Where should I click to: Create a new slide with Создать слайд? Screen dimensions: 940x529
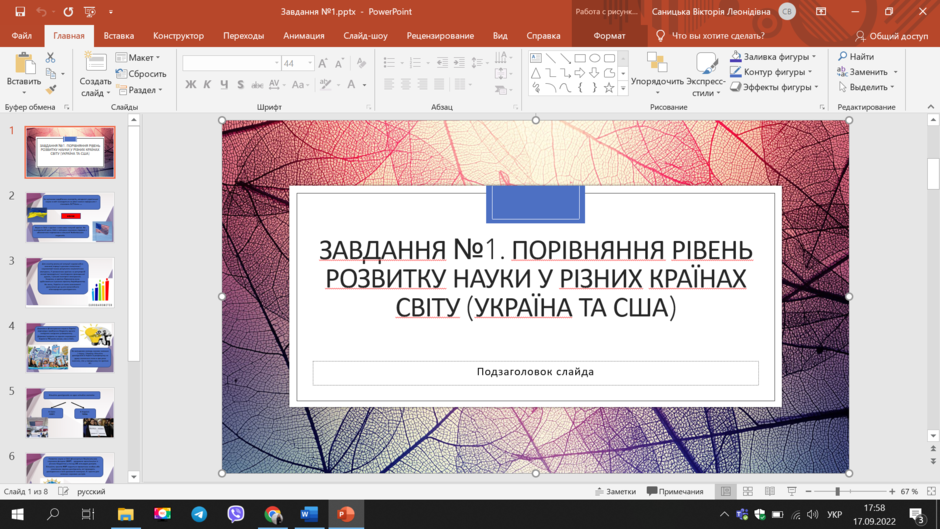click(95, 74)
